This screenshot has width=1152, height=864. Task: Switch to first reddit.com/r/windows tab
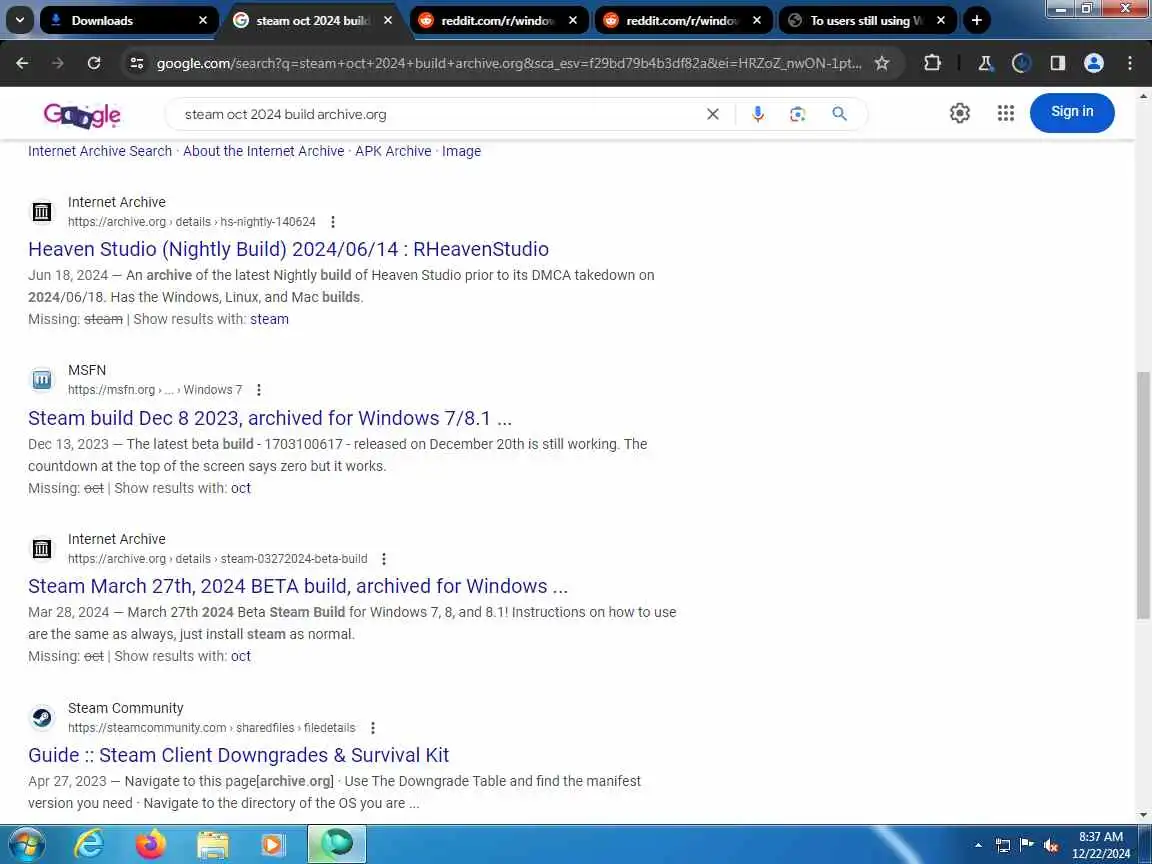498,21
